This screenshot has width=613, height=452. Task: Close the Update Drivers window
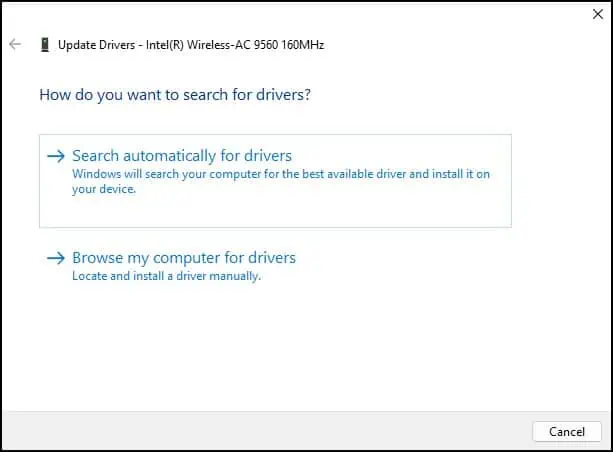click(597, 15)
